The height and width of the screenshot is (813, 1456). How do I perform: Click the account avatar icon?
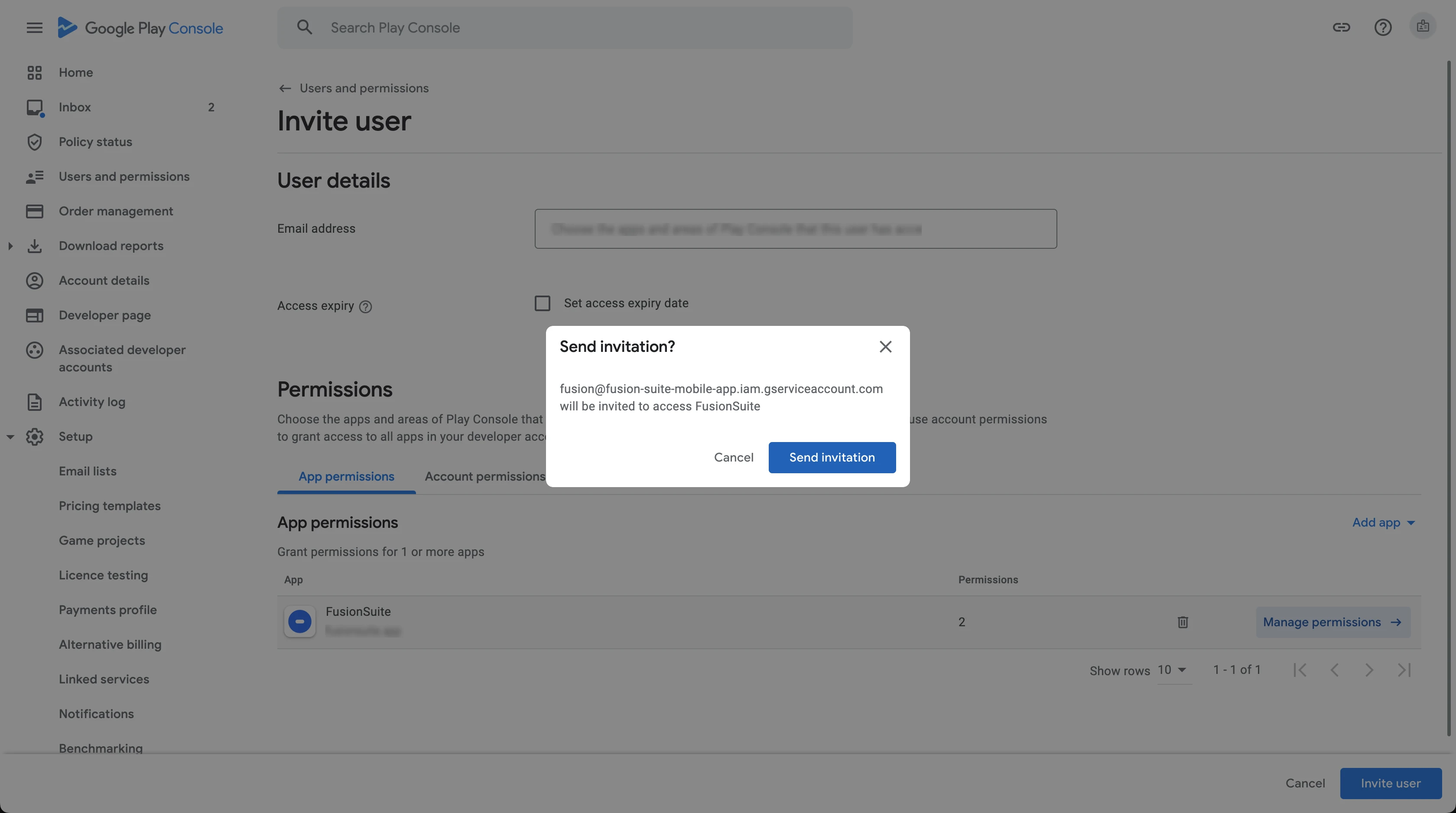click(x=1423, y=26)
